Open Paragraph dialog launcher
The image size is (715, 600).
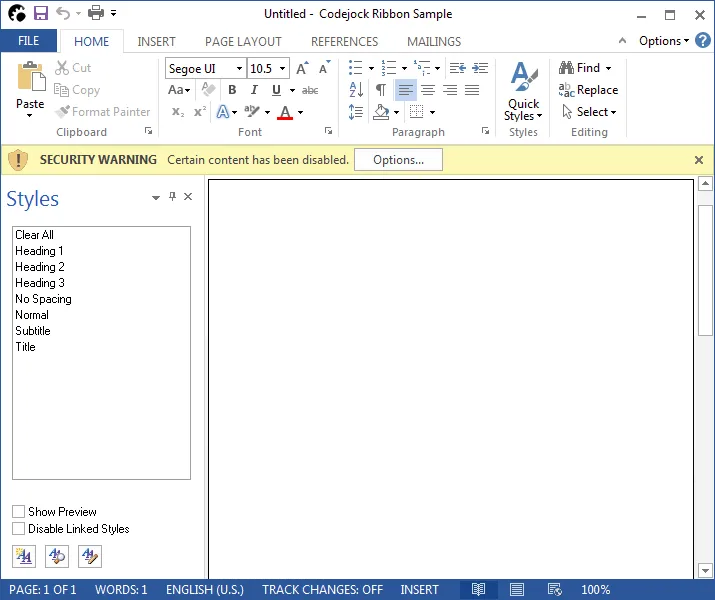click(485, 131)
